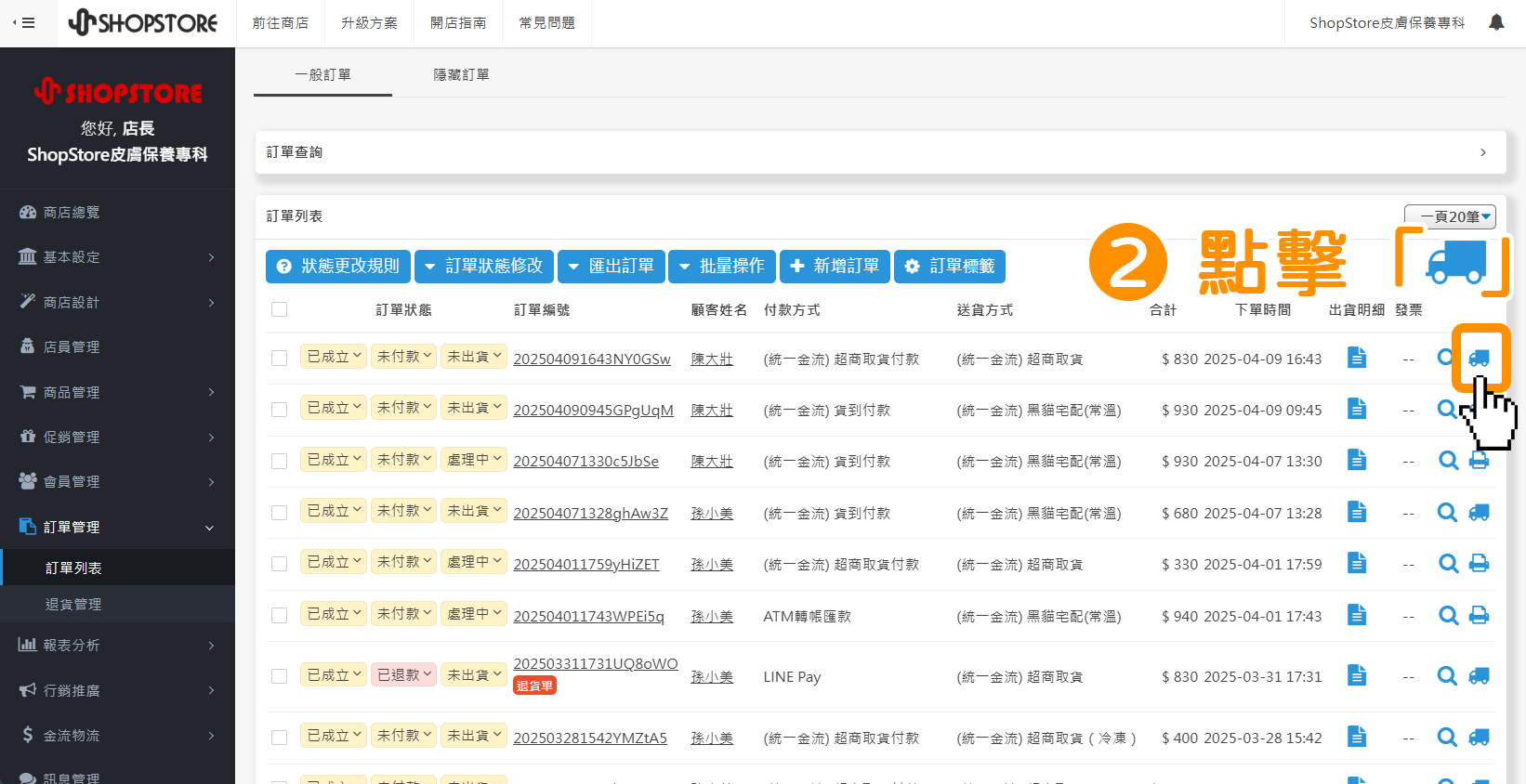Click 新增訂單 button

point(835,267)
